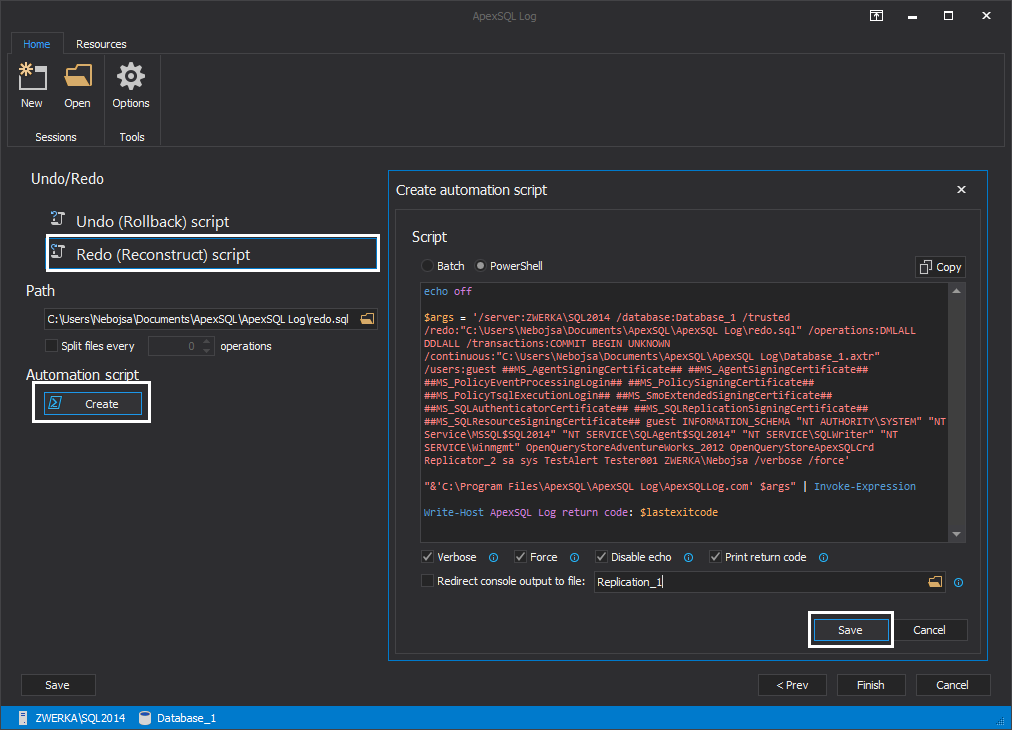This screenshot has width=1012, height=730.
Task: Close the Create automation script dialog
Action: point(961,190)
